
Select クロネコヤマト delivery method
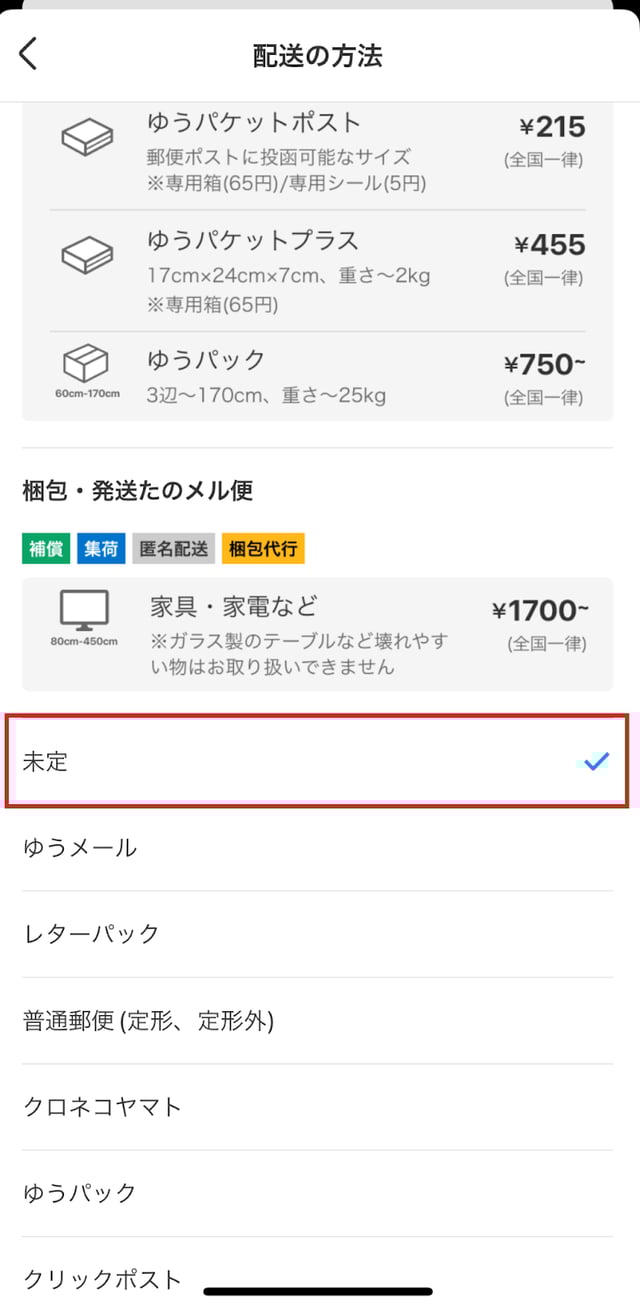point(103,1106)
